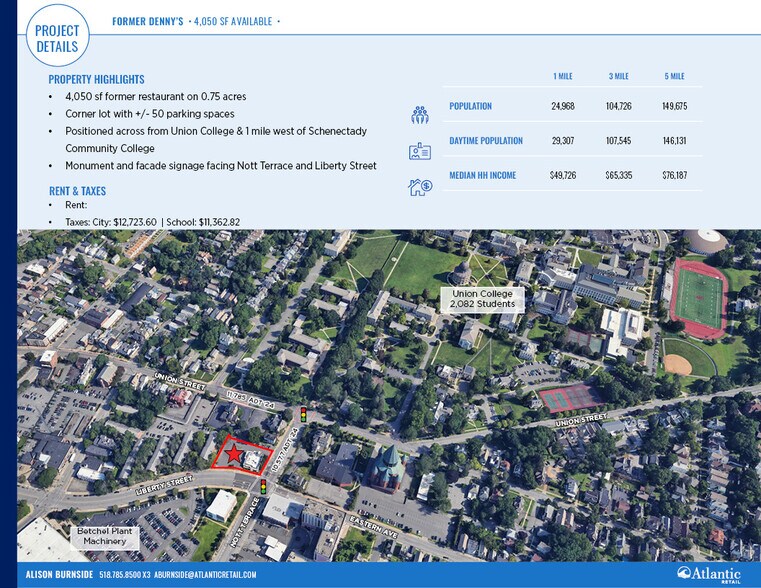Screen dimensions: 761x588
Task: Click the Rent & Taxes heading
Action: (x=78, y=191)
